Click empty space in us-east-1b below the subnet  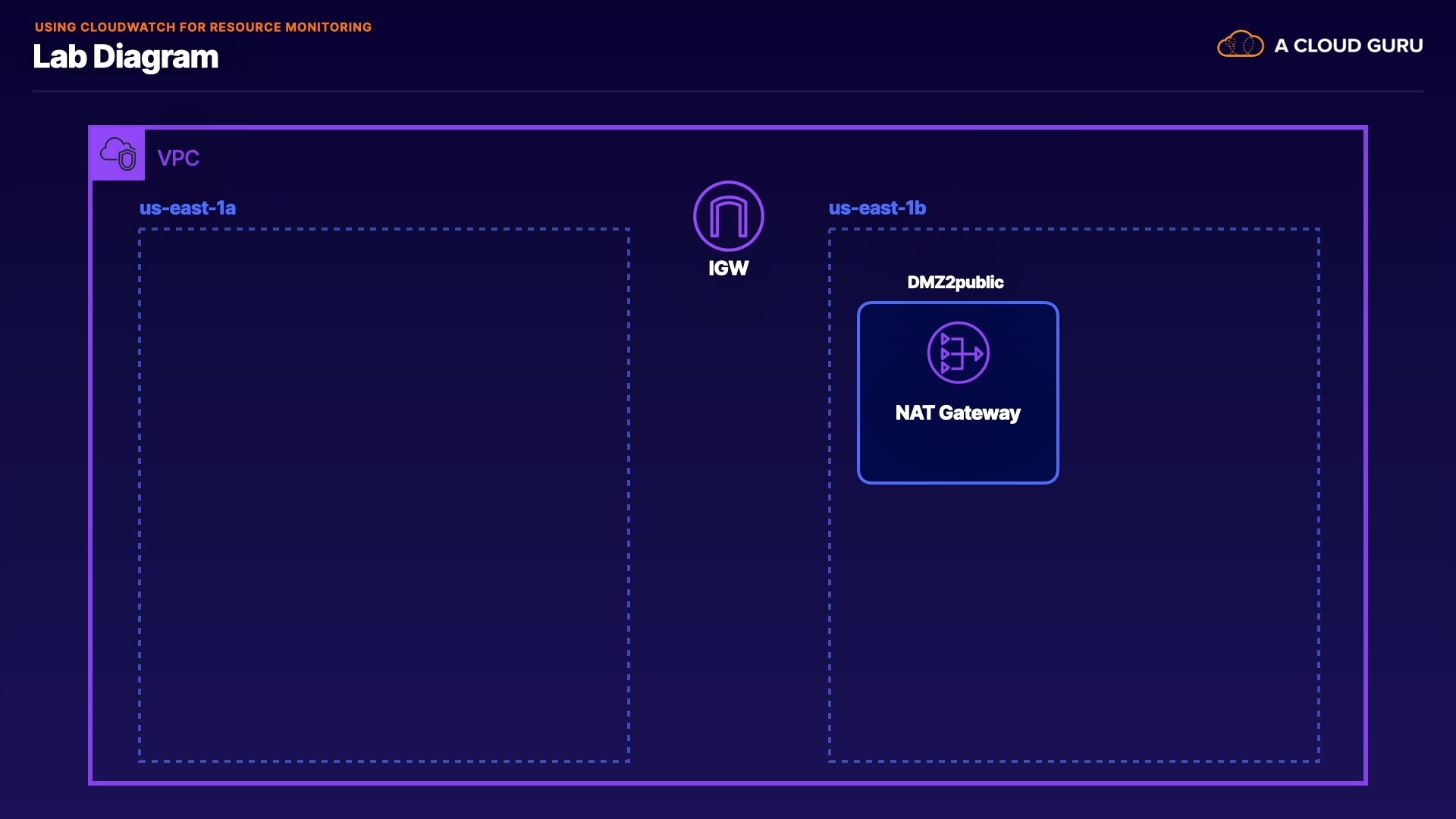click(1073, 622)
